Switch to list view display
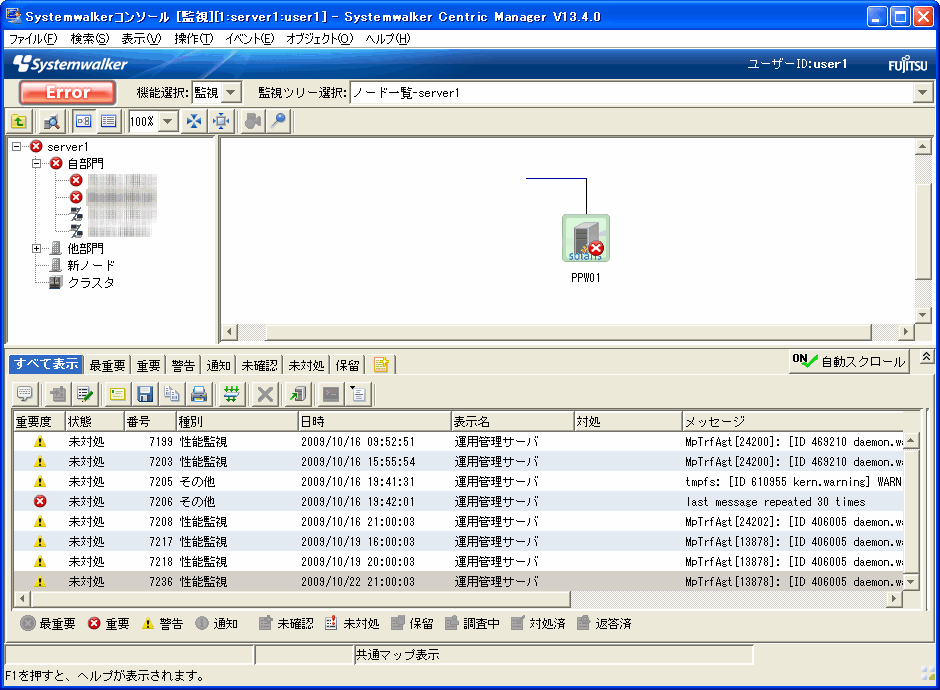This screenshot has height=690, width=940. point(109,122)
